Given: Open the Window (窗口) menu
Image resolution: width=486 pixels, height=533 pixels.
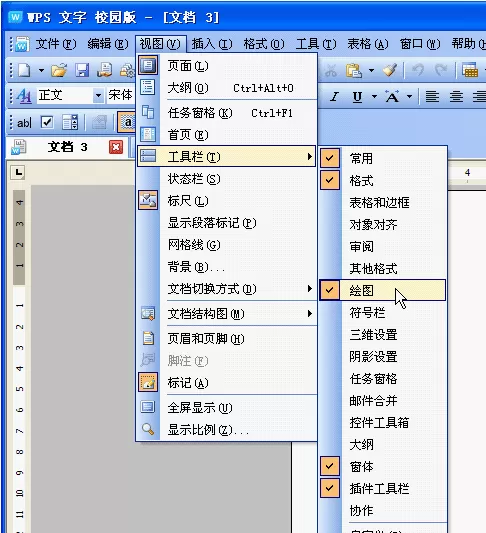Looking at the screenshot, I should [x=420, y=44].
